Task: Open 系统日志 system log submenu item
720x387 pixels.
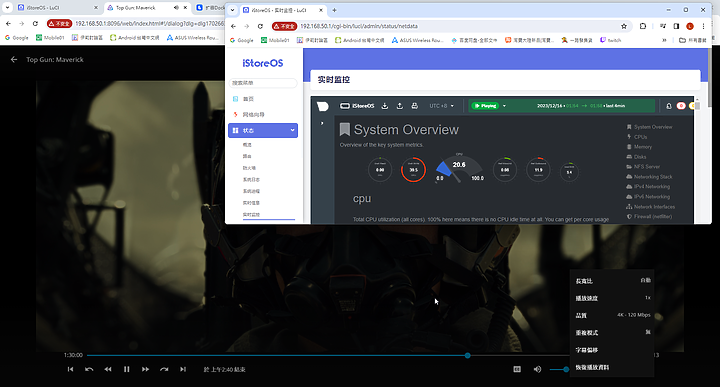Action: coord(251,179)
